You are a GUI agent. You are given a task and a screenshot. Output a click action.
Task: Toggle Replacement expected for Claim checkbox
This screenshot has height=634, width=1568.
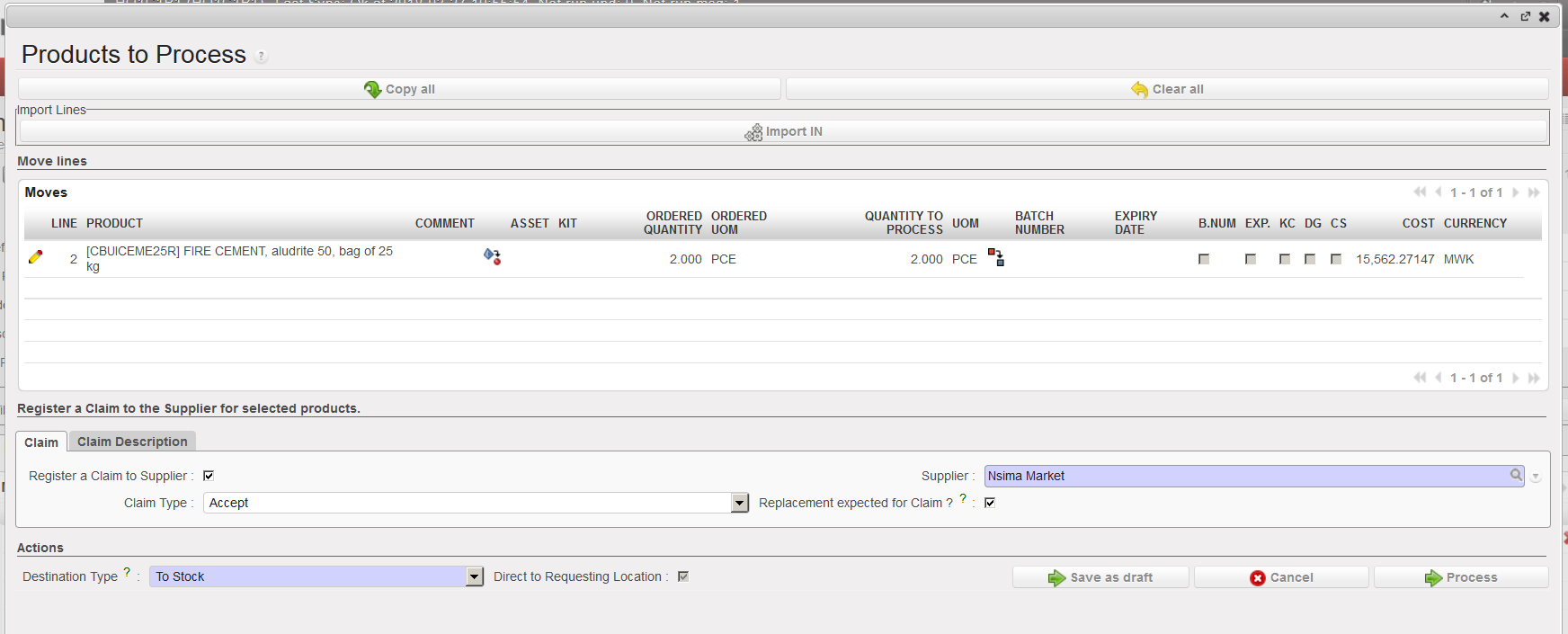(x=990, y=503)
